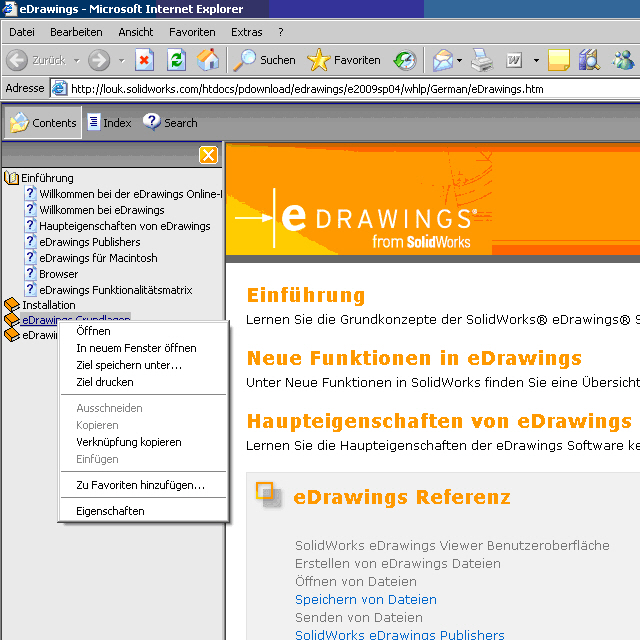The height and width of the screenshot is (640, 640).
Task: Switch to the Search tab
Action: click(170, 122)
